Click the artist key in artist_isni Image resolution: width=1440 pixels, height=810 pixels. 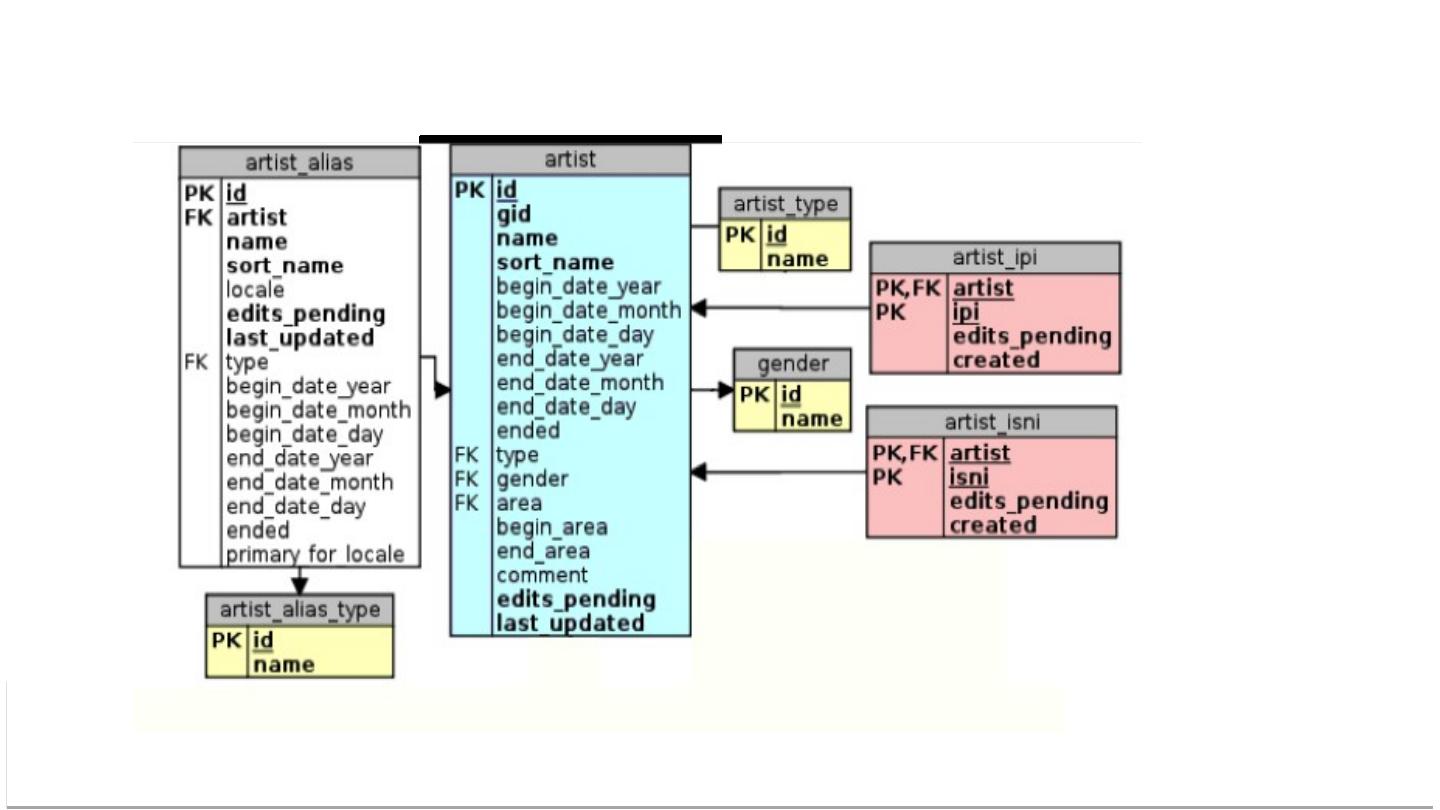coord(979,453)
